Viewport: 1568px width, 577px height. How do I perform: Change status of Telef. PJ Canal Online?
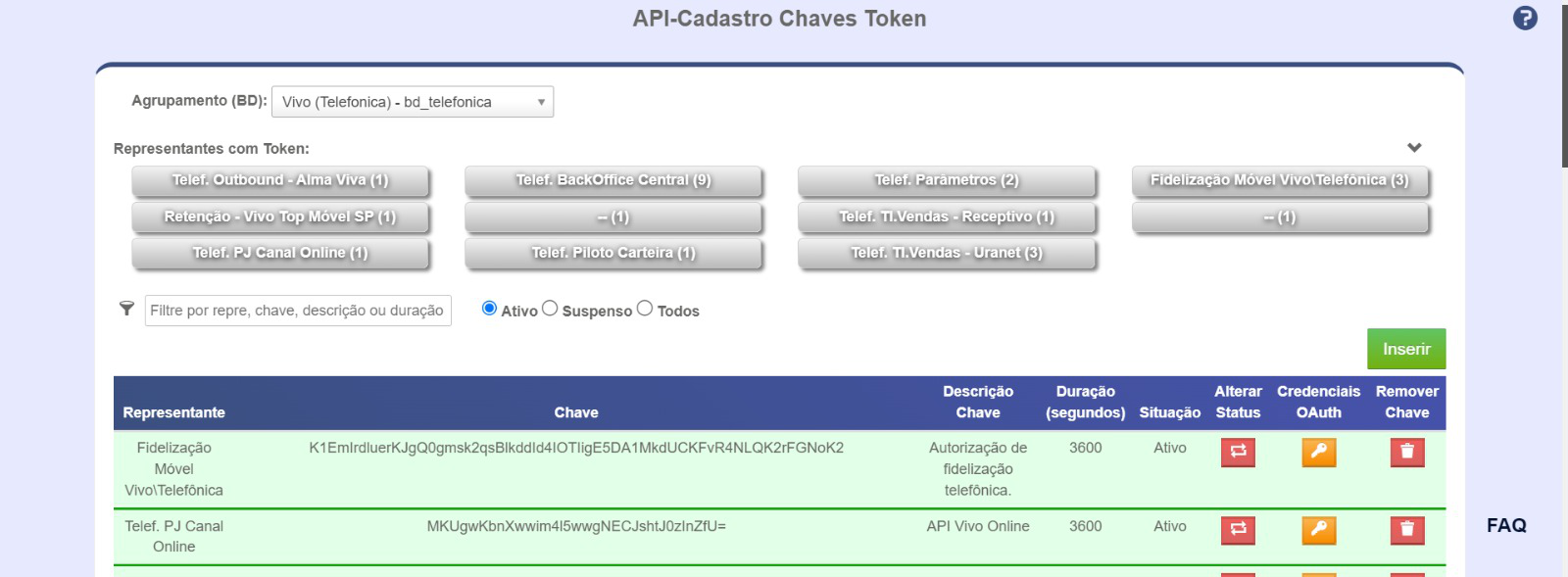[x=1238, y=530]
